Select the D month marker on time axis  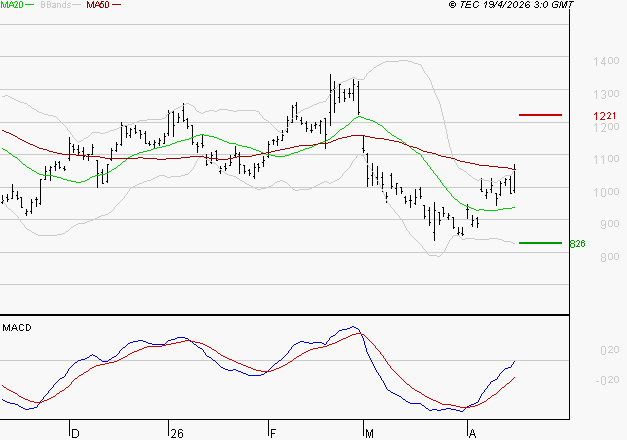coord(74,433)
